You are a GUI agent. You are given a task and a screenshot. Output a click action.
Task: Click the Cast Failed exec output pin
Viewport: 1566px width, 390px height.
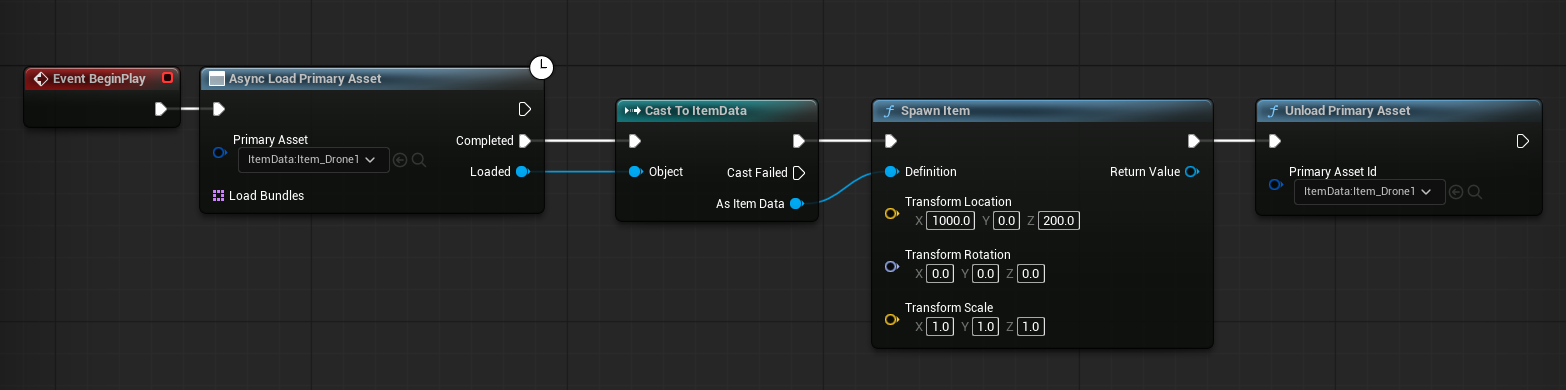(798, 173)
